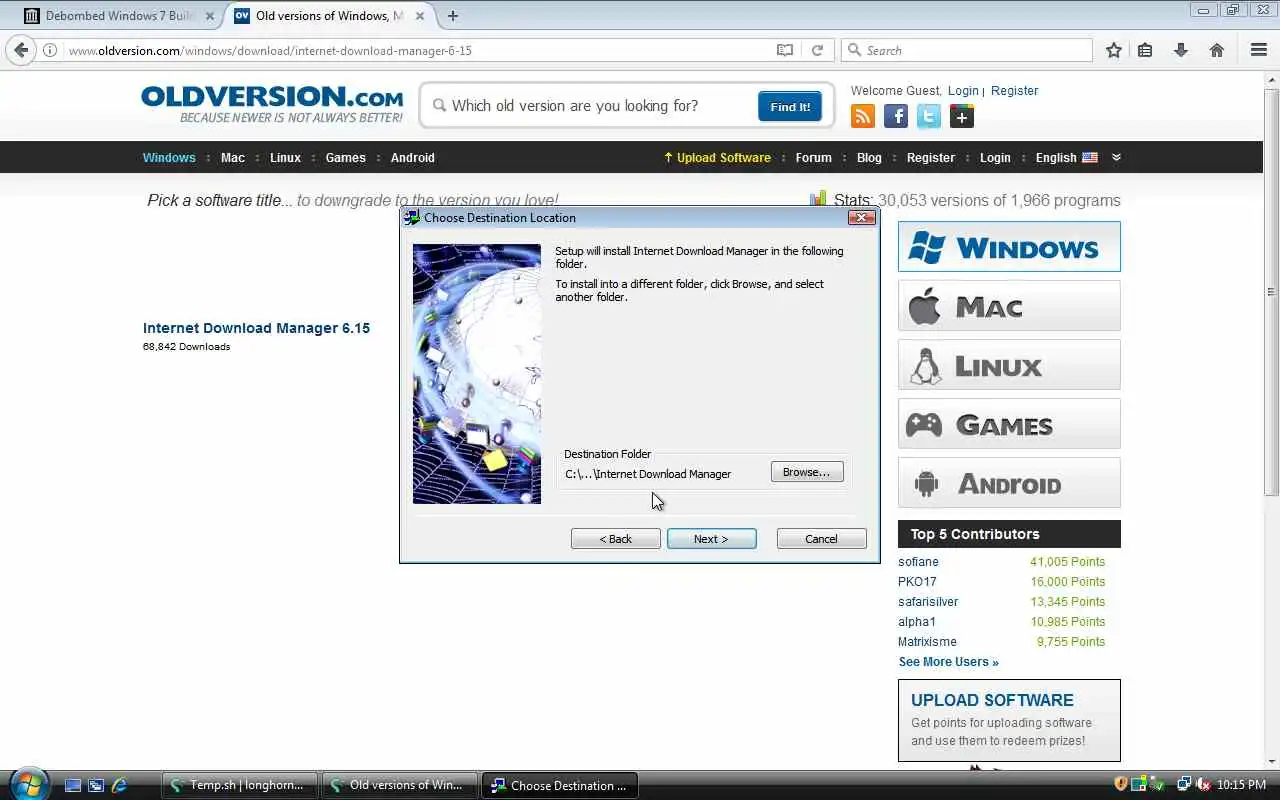Show site information icon in address bar

(x=49, y=50)
